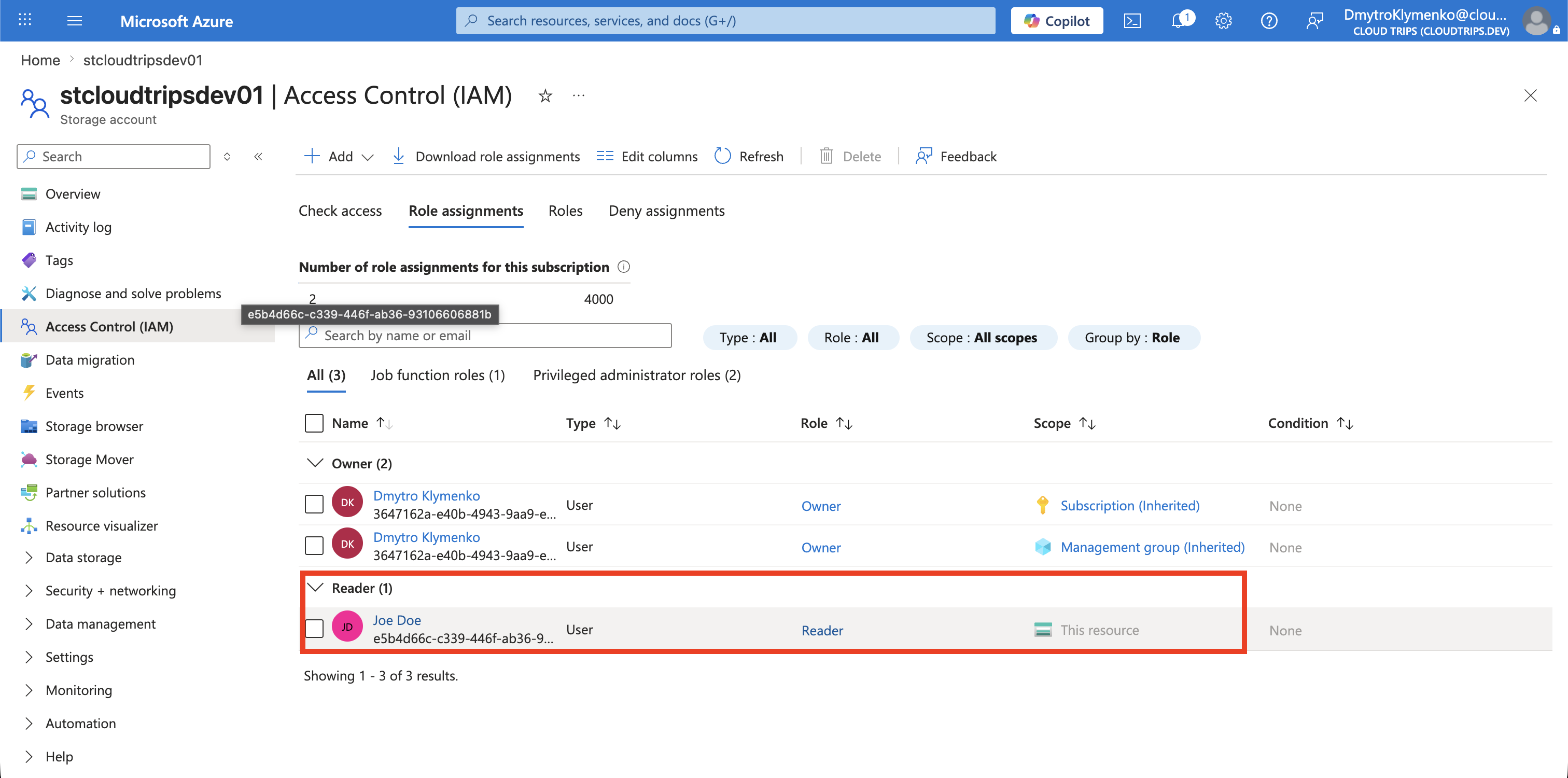Select Job function roles (1) tab
1568x778 pixels.
click(x=438, y=375)
